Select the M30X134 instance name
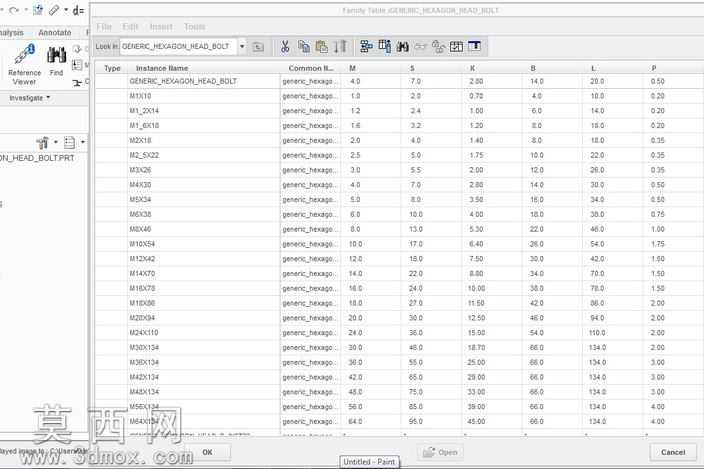704x469 pixels. click(144, 348)
